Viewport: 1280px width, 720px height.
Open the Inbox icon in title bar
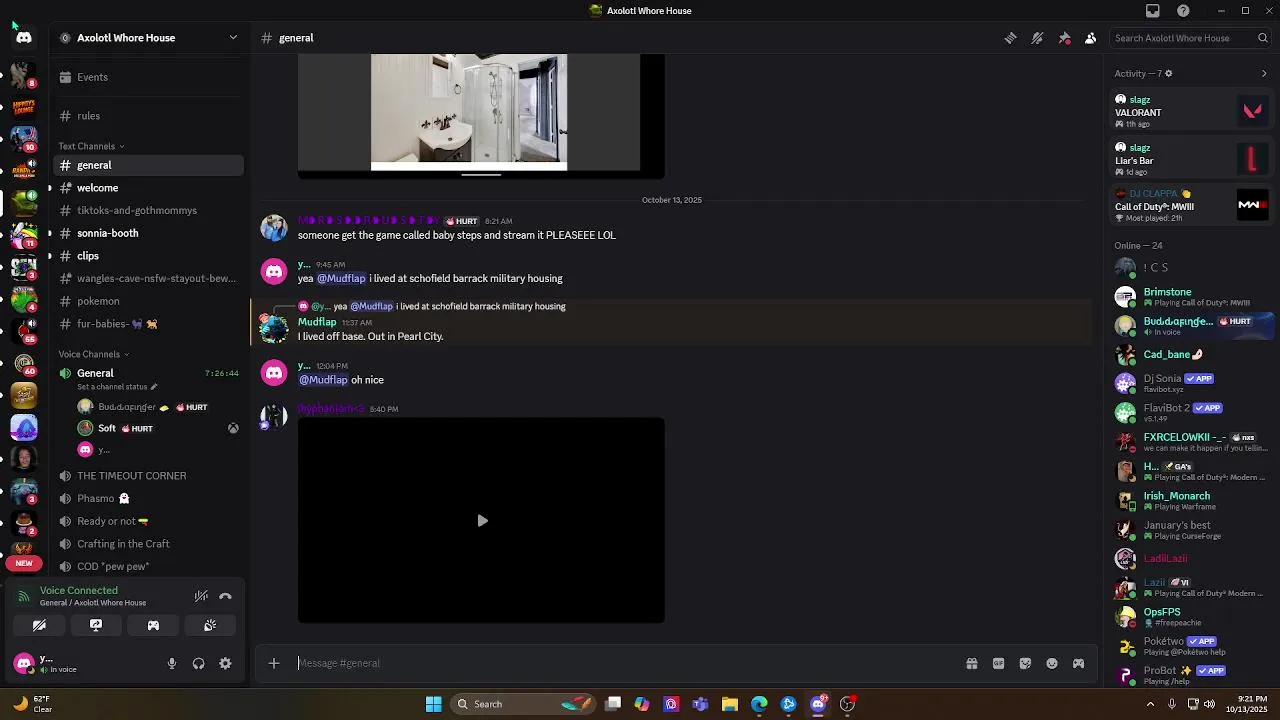[x=1153, y=11]
